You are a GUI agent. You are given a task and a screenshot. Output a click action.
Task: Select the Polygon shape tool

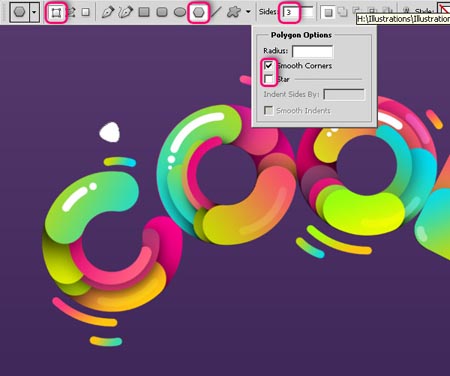[199, 13]
